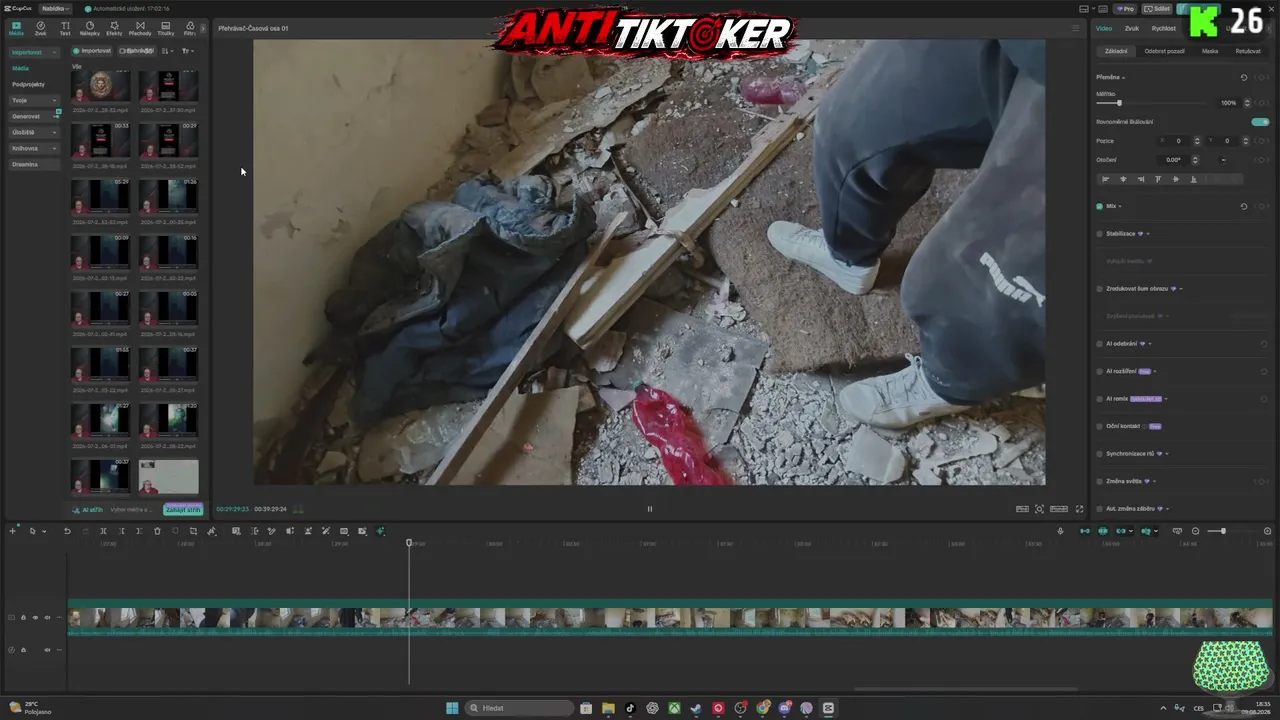Split the clip at the playhead
Screen dimensions: 1280x720
click(103, 531)
